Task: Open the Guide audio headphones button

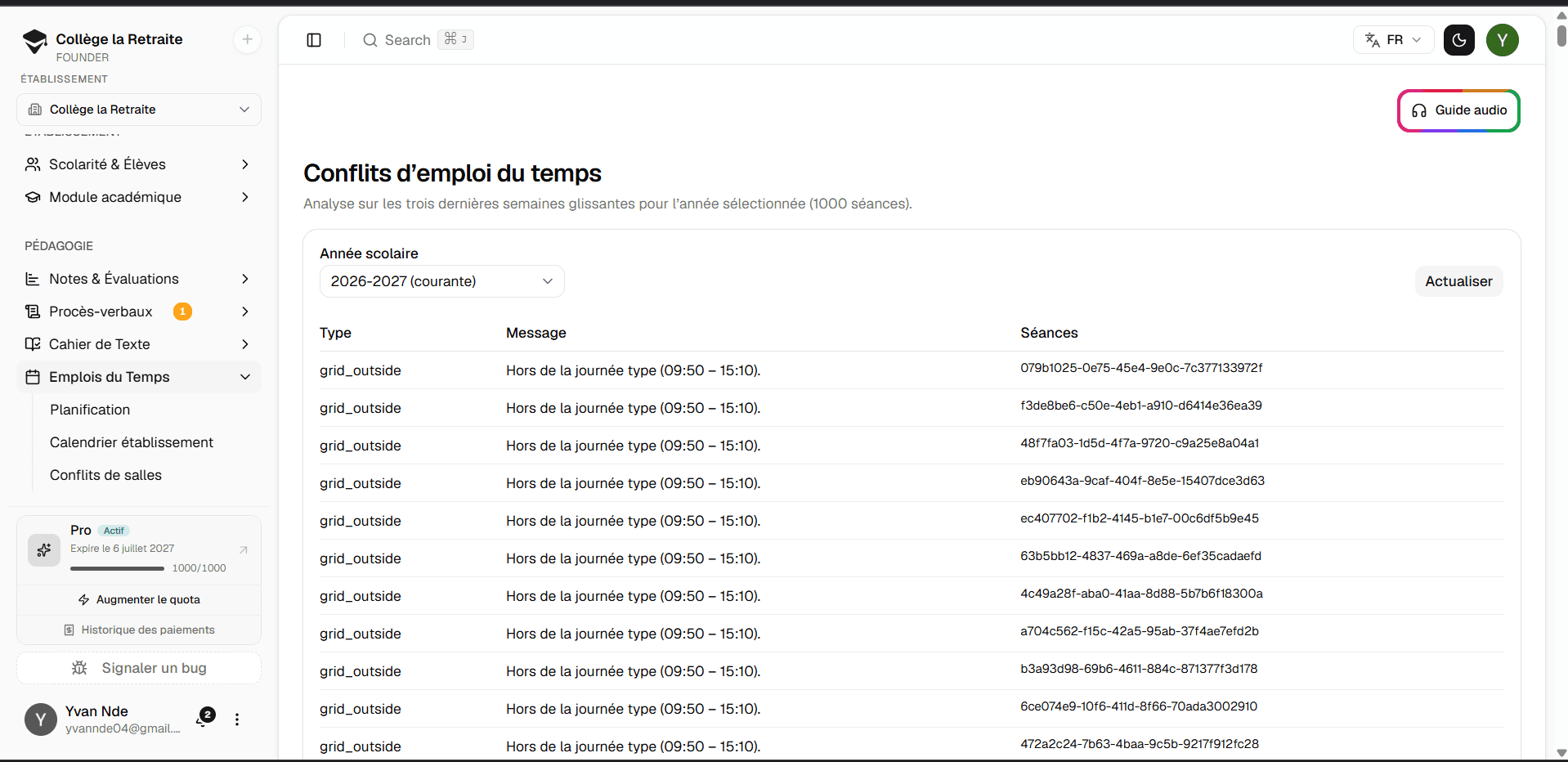Action: click(x=1458, y=110)
